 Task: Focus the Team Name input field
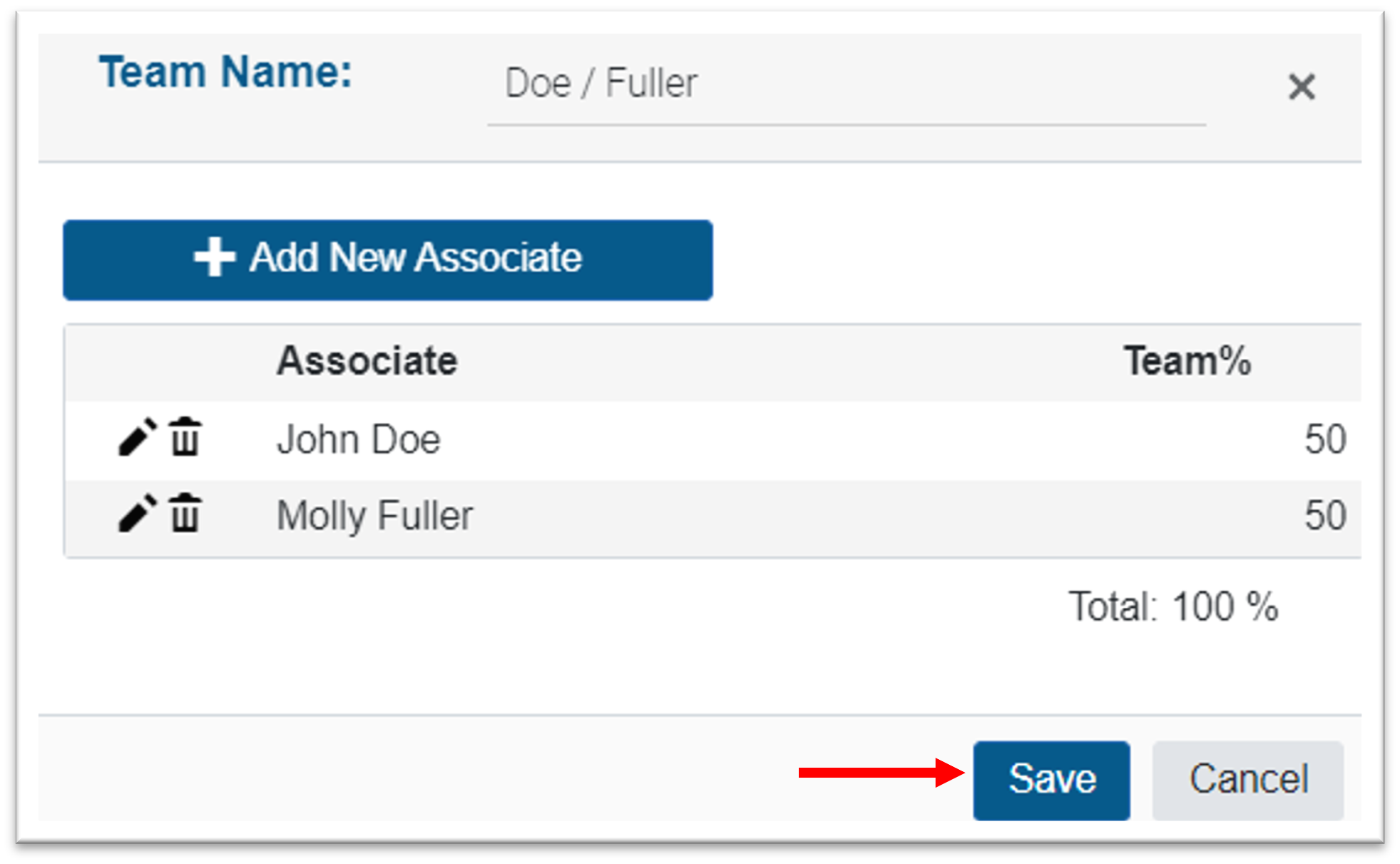[846, 84]
